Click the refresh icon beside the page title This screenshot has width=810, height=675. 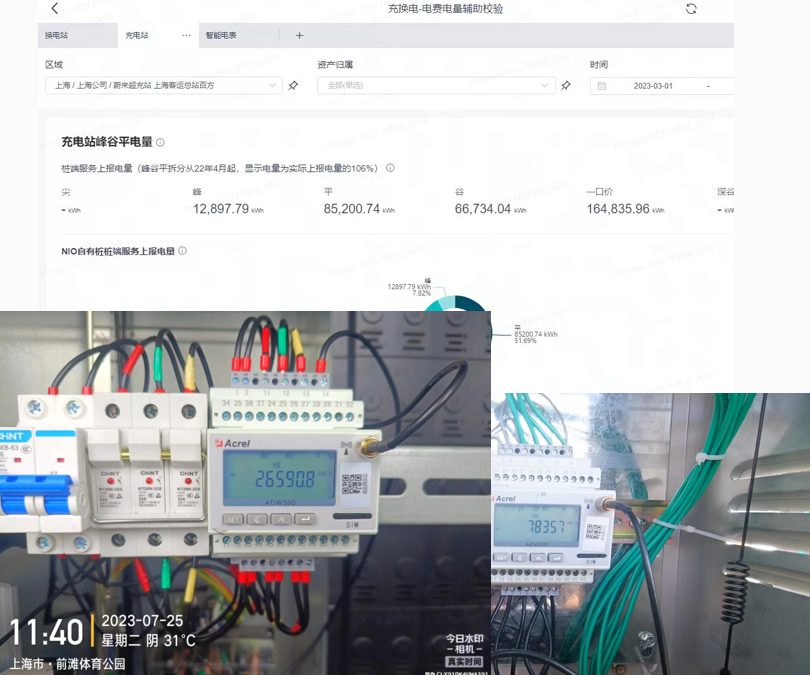point(691,9)
